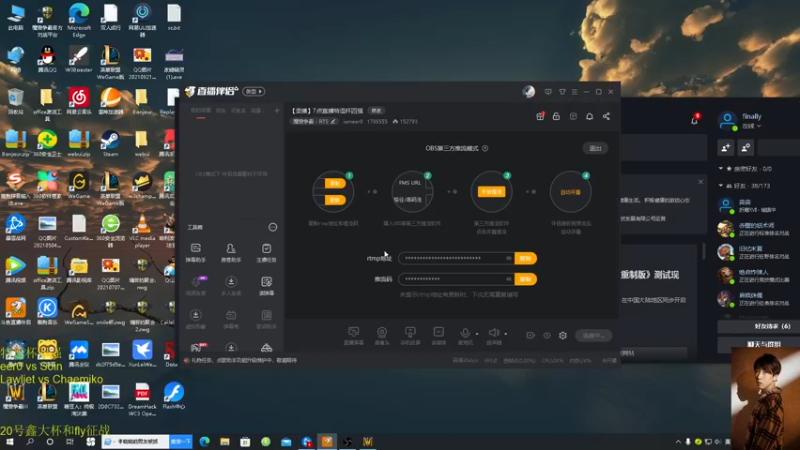Select first scene tab in left panel
Image resolution: width=800 pixels, height=450 pixels.
tap(201, 111)
